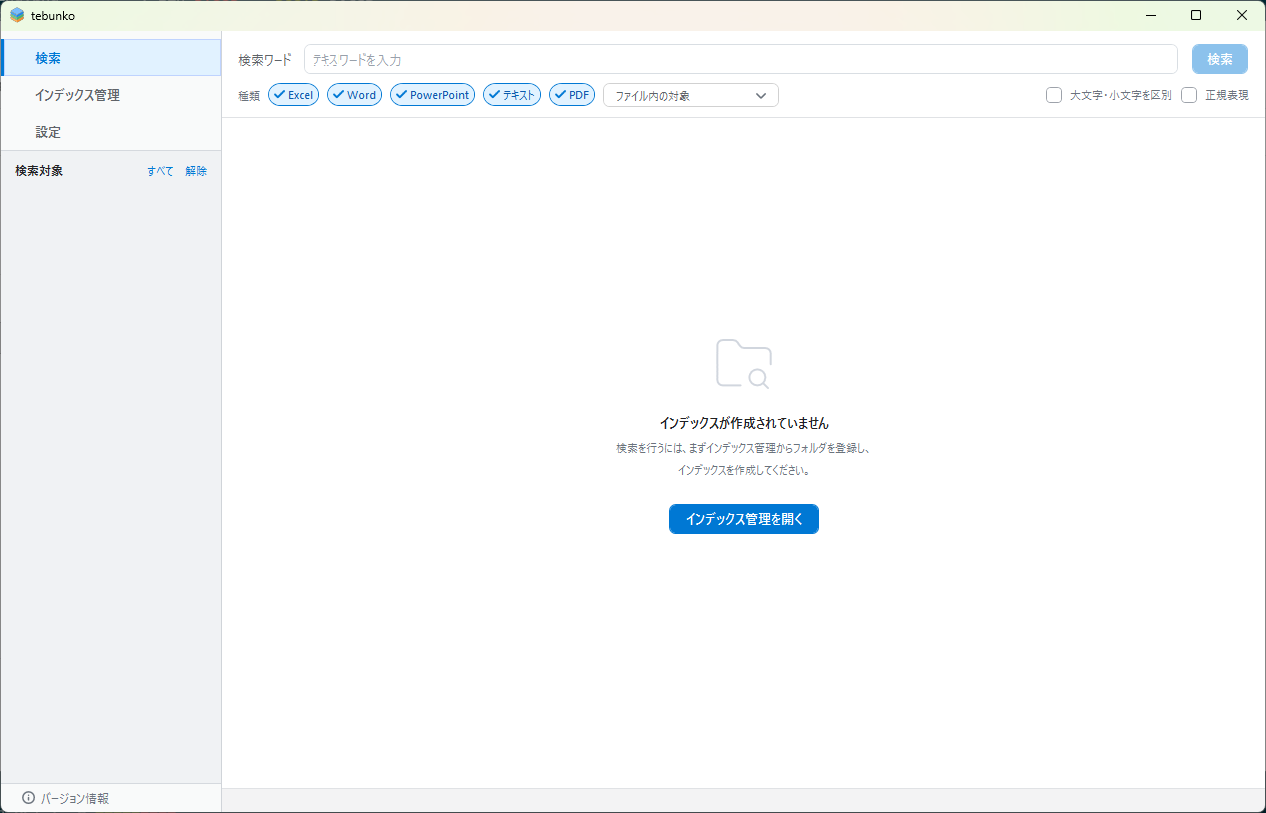Click the blue 検索 button
The height and width of the screenshot is (813, 1266).
1219,59
